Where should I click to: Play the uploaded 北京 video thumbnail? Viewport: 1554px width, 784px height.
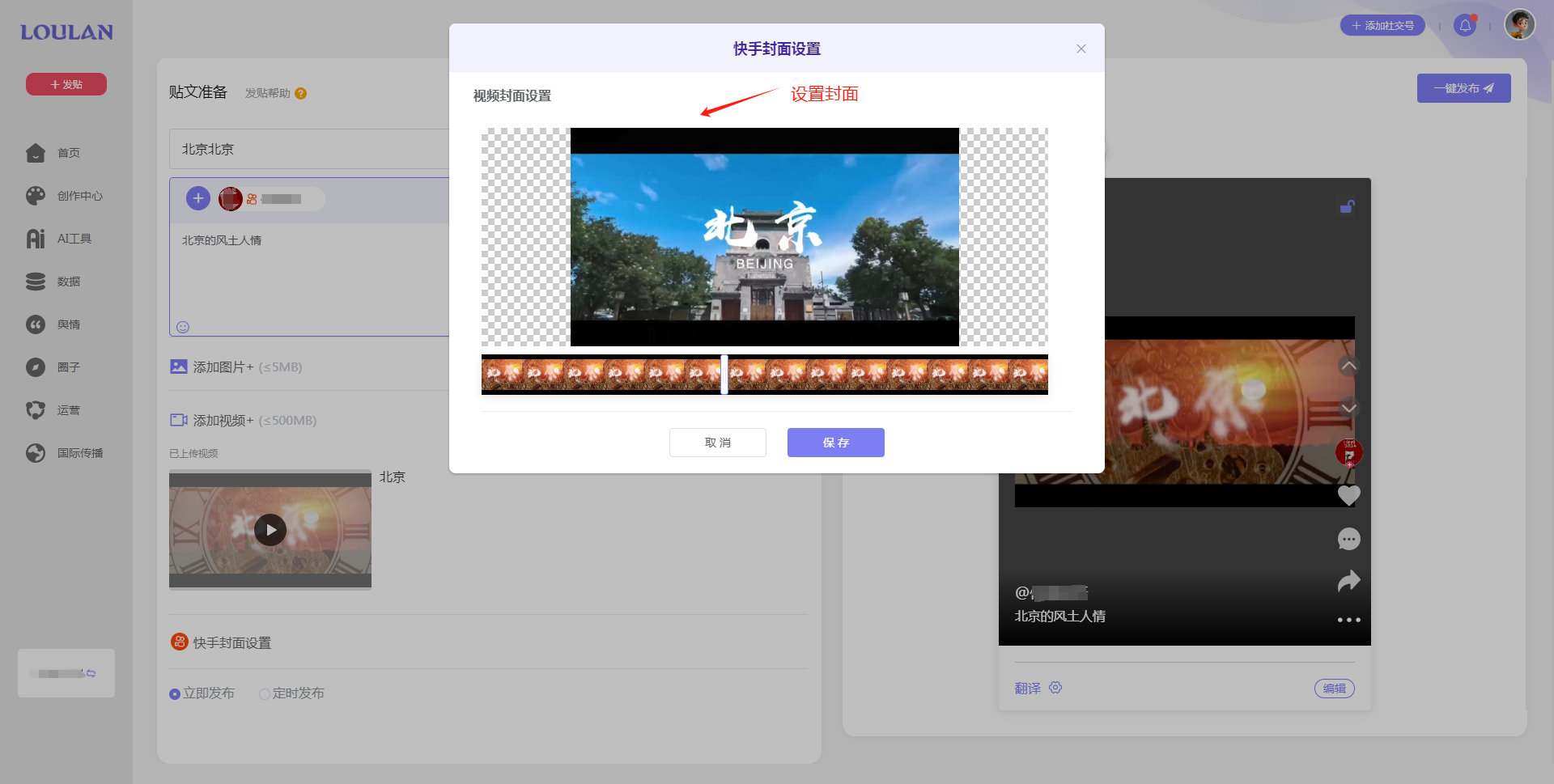pyautogui.click(x=270, y=530)
